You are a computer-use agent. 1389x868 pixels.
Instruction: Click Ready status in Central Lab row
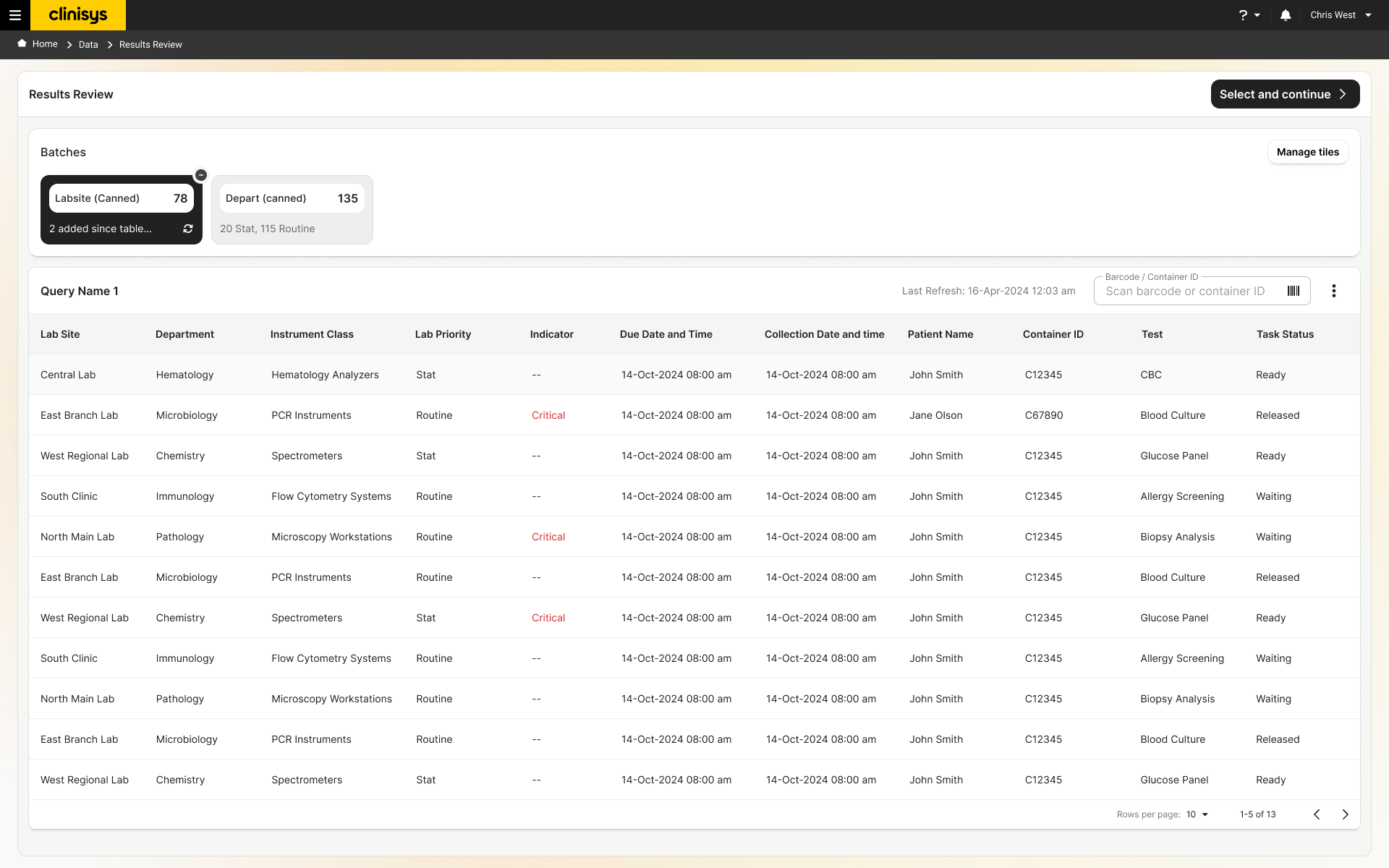click(x=1270, y=375)
